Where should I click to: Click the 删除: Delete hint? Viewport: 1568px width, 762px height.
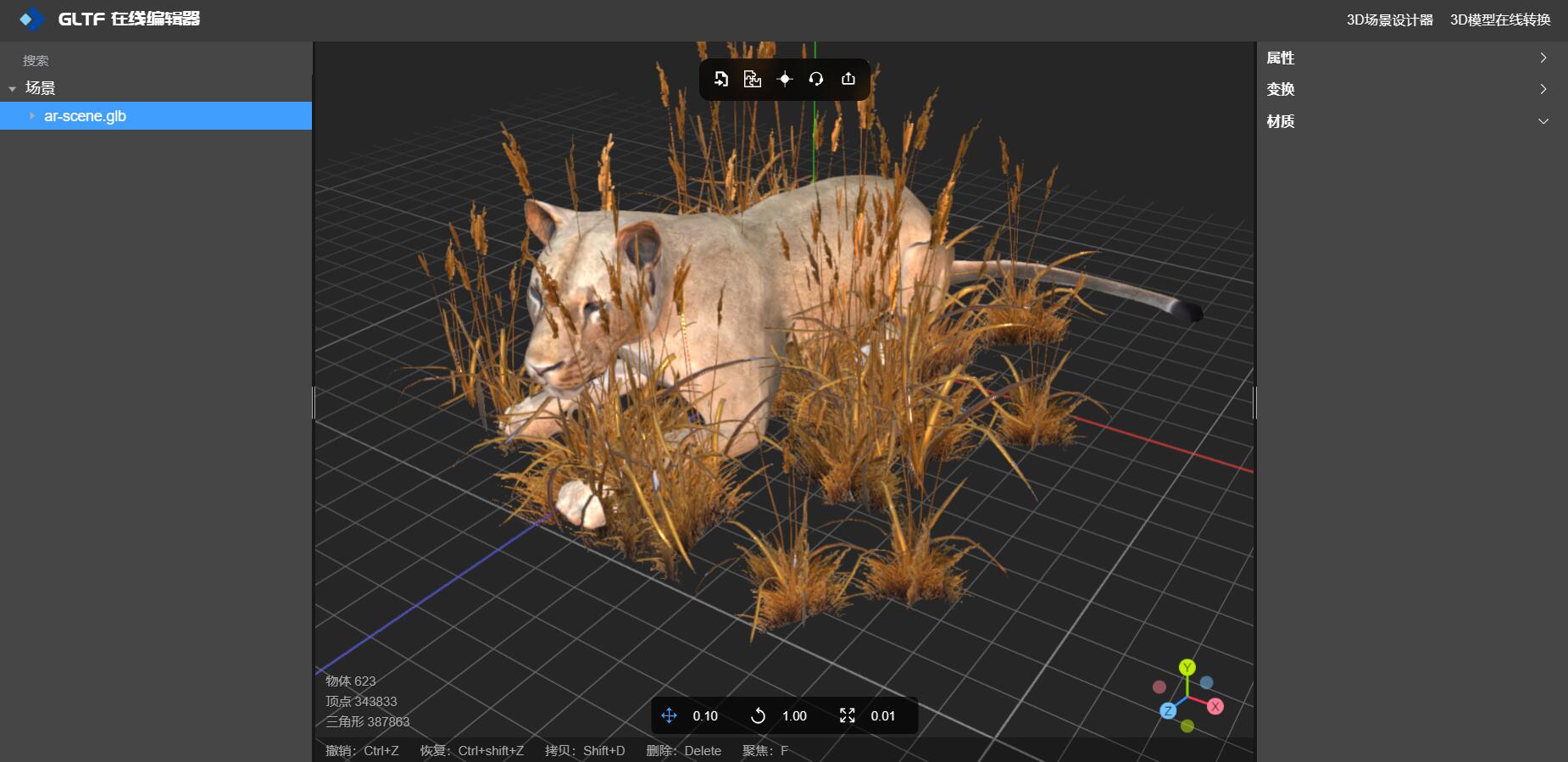[684, 750]
